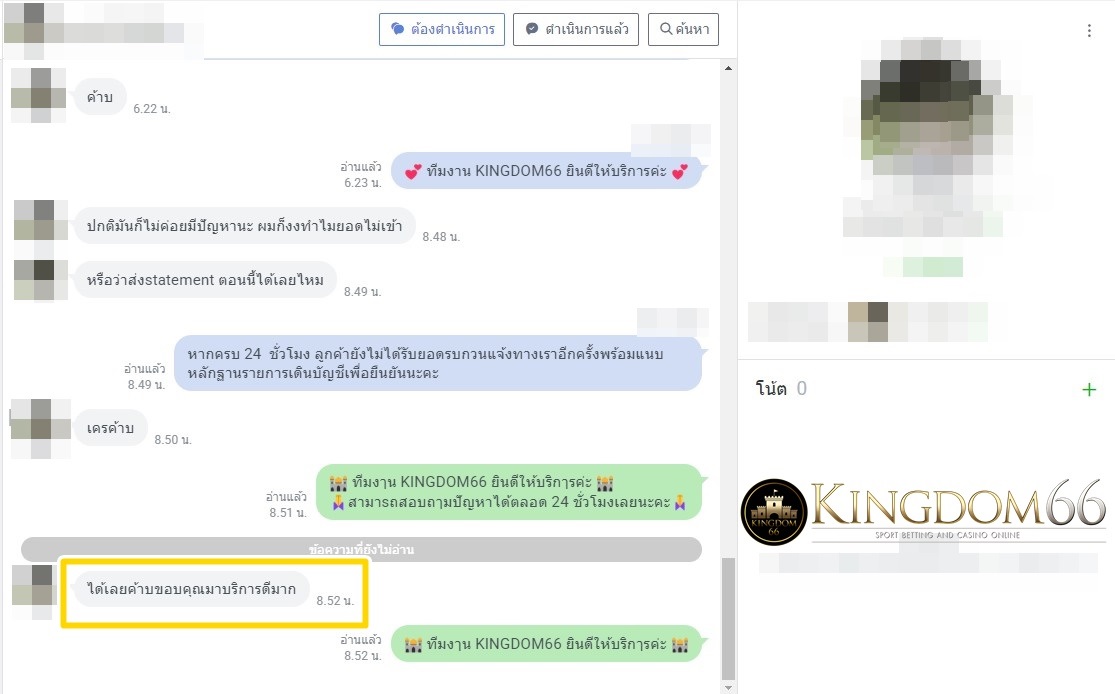Click the ค้นหา search button

click(x=683, y=29)
